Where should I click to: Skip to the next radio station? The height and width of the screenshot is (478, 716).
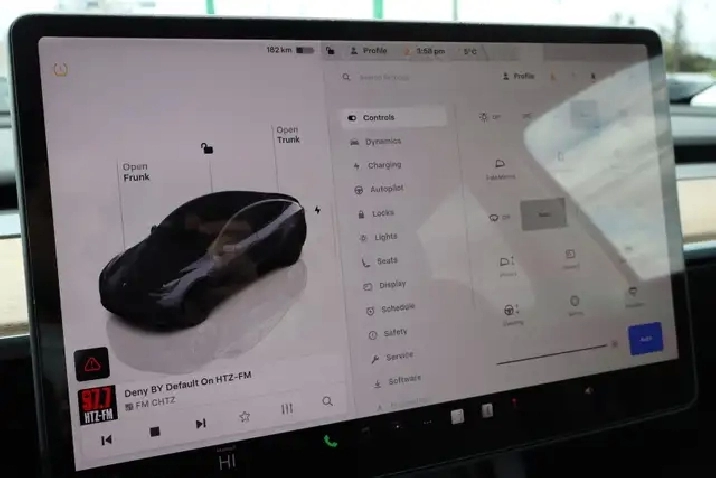coord(200,424)
